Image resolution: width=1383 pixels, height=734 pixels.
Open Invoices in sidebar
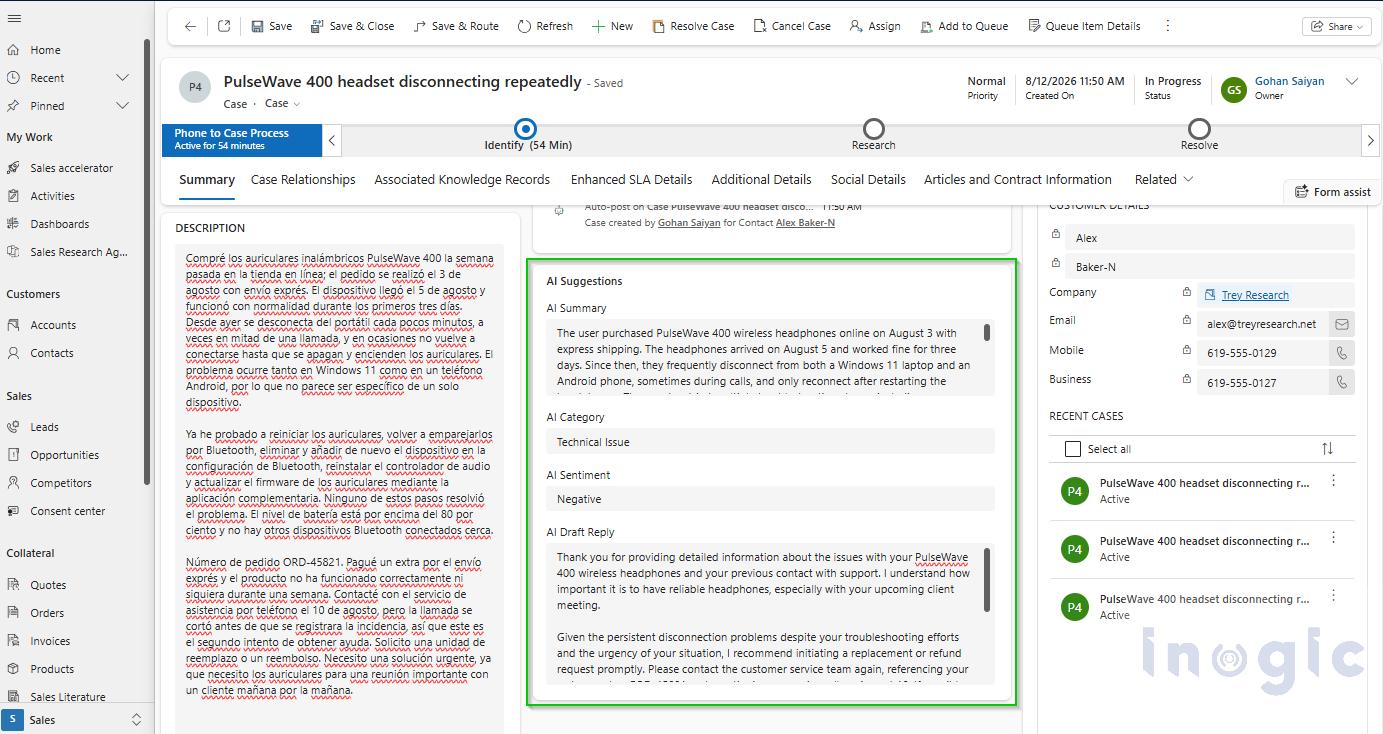pyautogui.click(x=50, y=641)
